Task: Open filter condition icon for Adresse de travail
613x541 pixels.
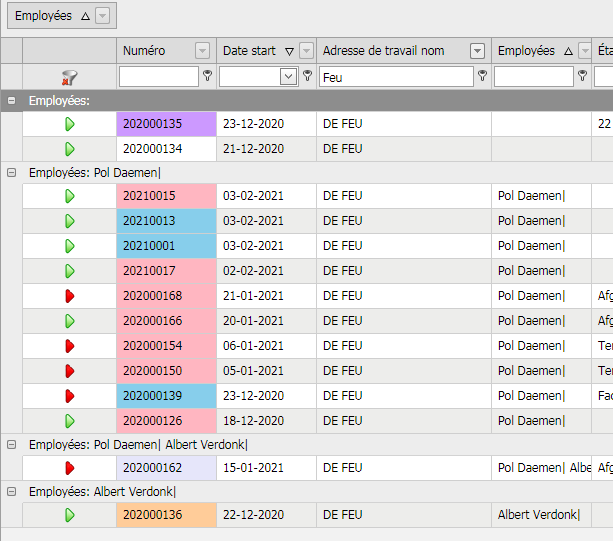Action: click(x=482, y=75)
